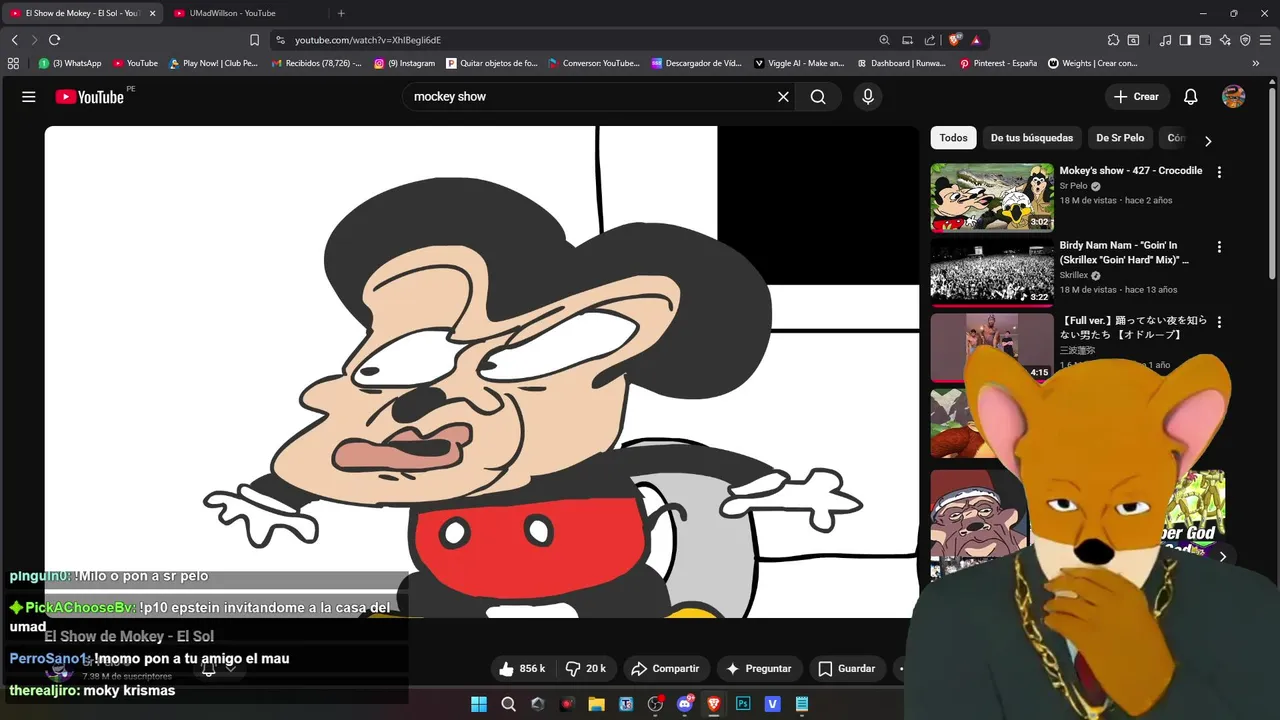Screen dimensions: 1280x720
Task: Select the 'De tus búsquedas' chip
Action: tap(1032, 138)
